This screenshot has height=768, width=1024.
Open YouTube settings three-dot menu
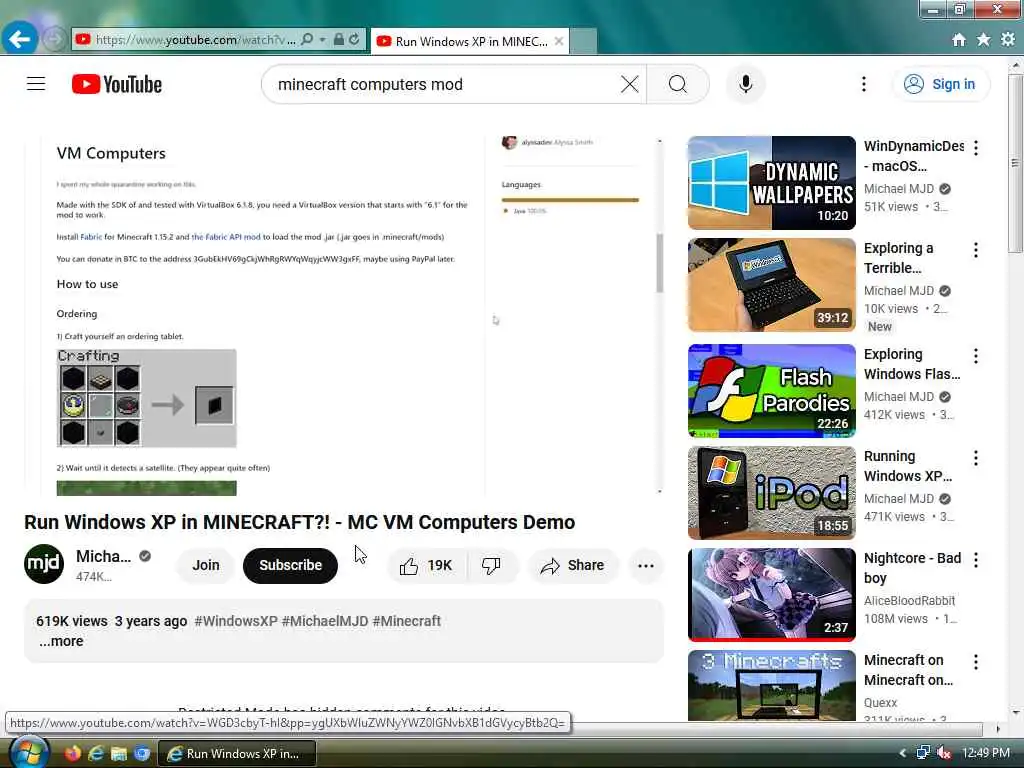(863, 84)
